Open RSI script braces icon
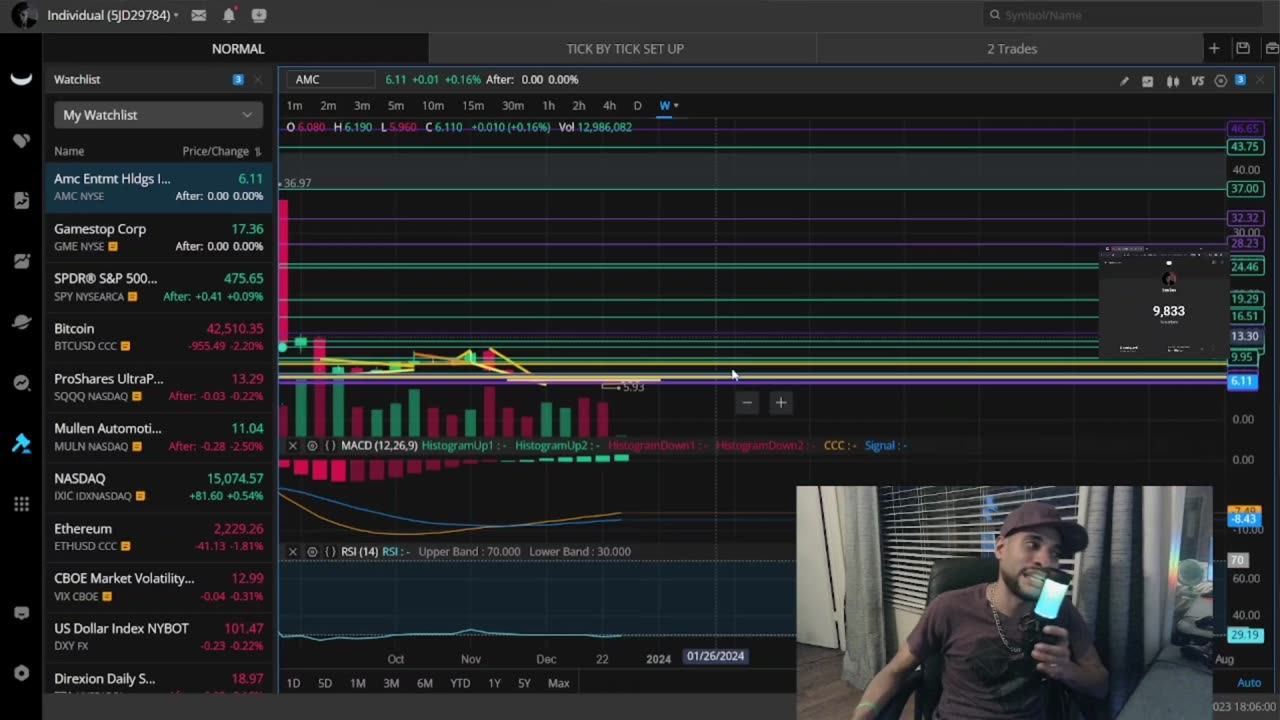The width and height of the screenshot is (1280, 720). pyautogui.click(x=330, y=551)
